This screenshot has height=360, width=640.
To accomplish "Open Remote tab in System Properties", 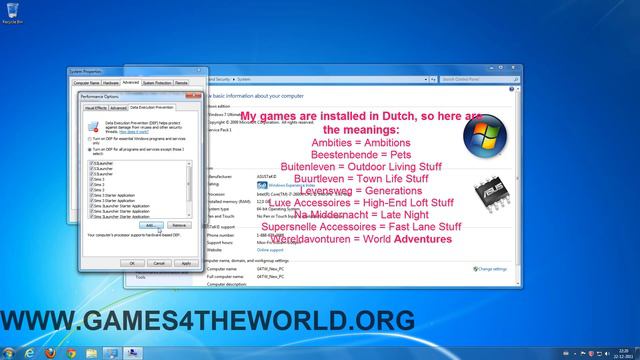I will coord(181,83).
